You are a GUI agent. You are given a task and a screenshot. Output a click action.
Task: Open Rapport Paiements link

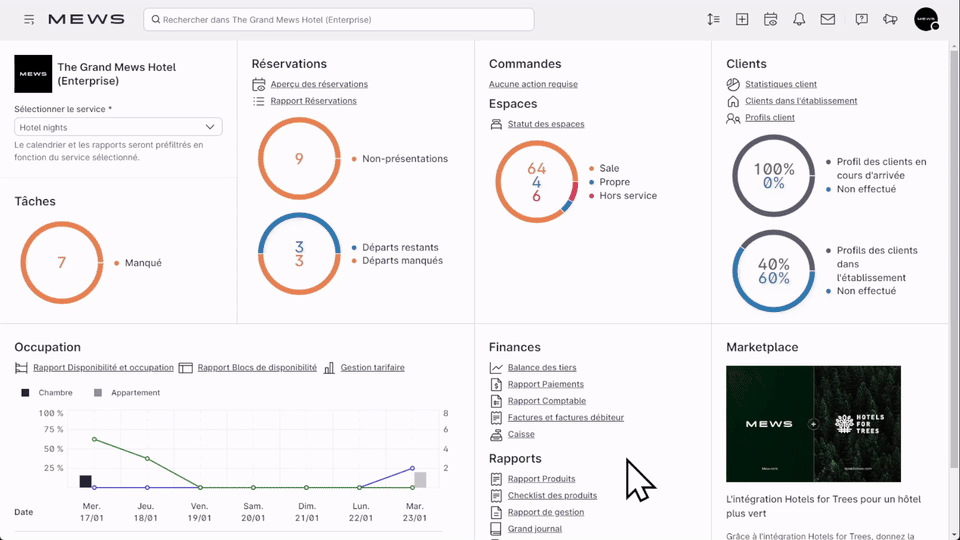point(546,384)
